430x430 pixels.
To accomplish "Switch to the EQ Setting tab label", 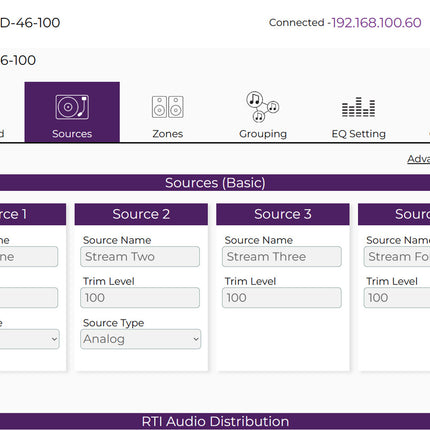I will coord(359,134).
